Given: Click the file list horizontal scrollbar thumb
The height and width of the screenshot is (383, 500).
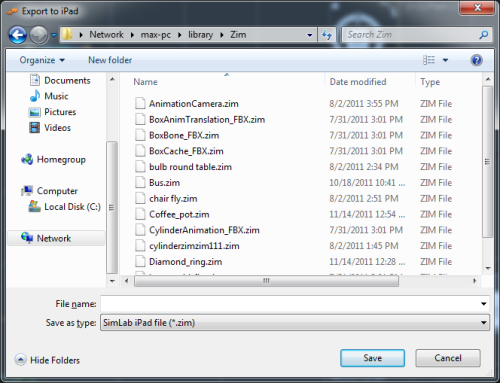Looking at the screenshot, I should pyautogui.click(x=266, y=281).
